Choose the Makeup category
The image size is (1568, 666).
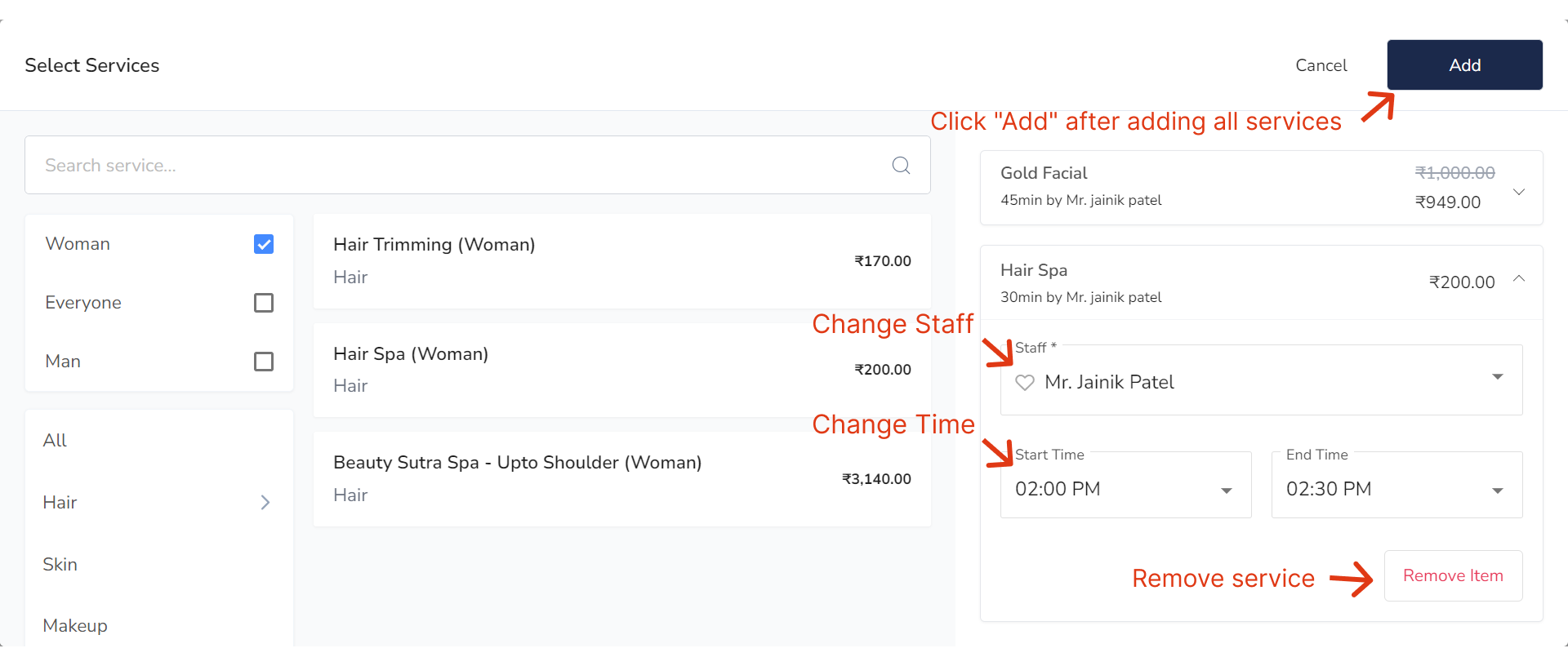coord(75,626)
